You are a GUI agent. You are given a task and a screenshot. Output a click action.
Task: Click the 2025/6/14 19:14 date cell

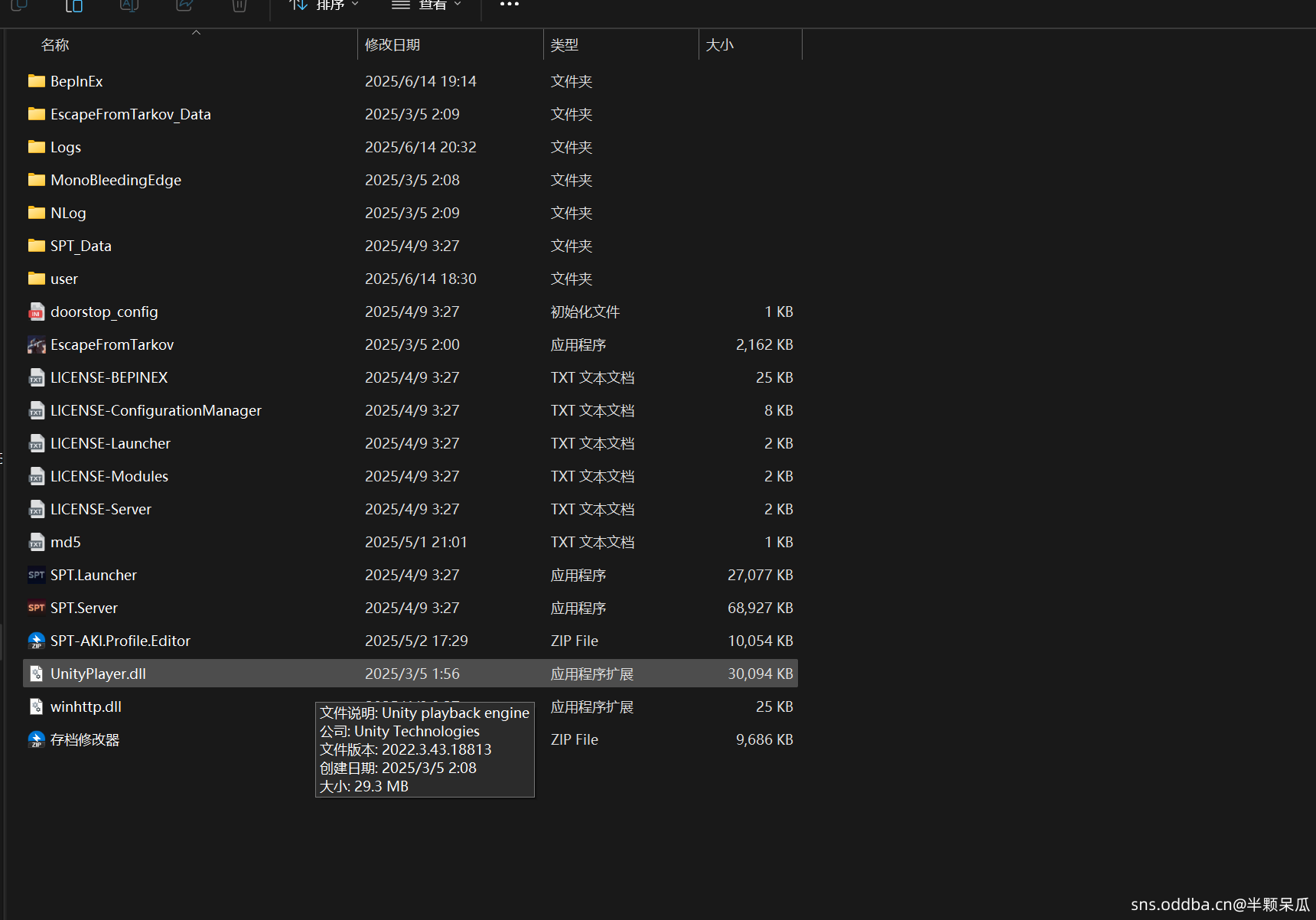tap(421, 81)
